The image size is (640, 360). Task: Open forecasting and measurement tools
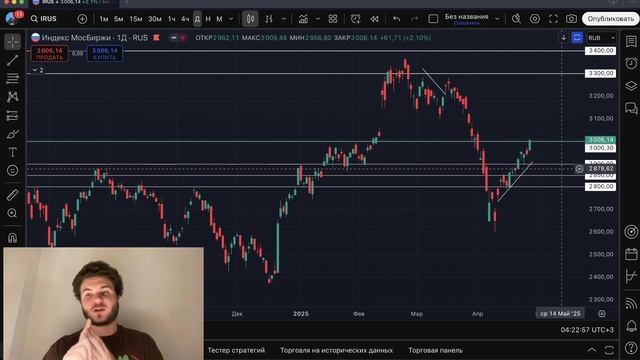(x=13, y=116)
